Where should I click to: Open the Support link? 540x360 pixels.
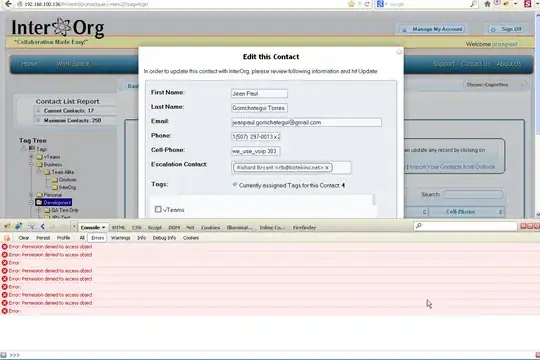444,64
